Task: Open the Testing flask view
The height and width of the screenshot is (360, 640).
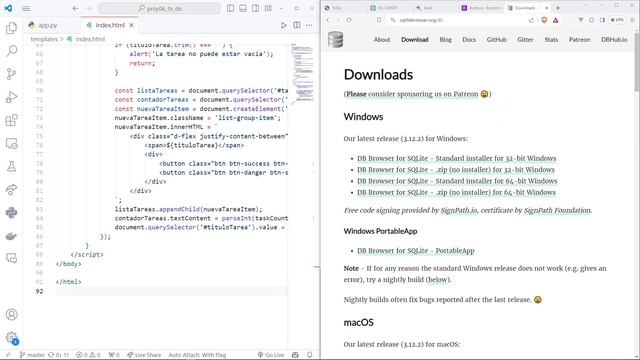Action: (x=11, y=166)
